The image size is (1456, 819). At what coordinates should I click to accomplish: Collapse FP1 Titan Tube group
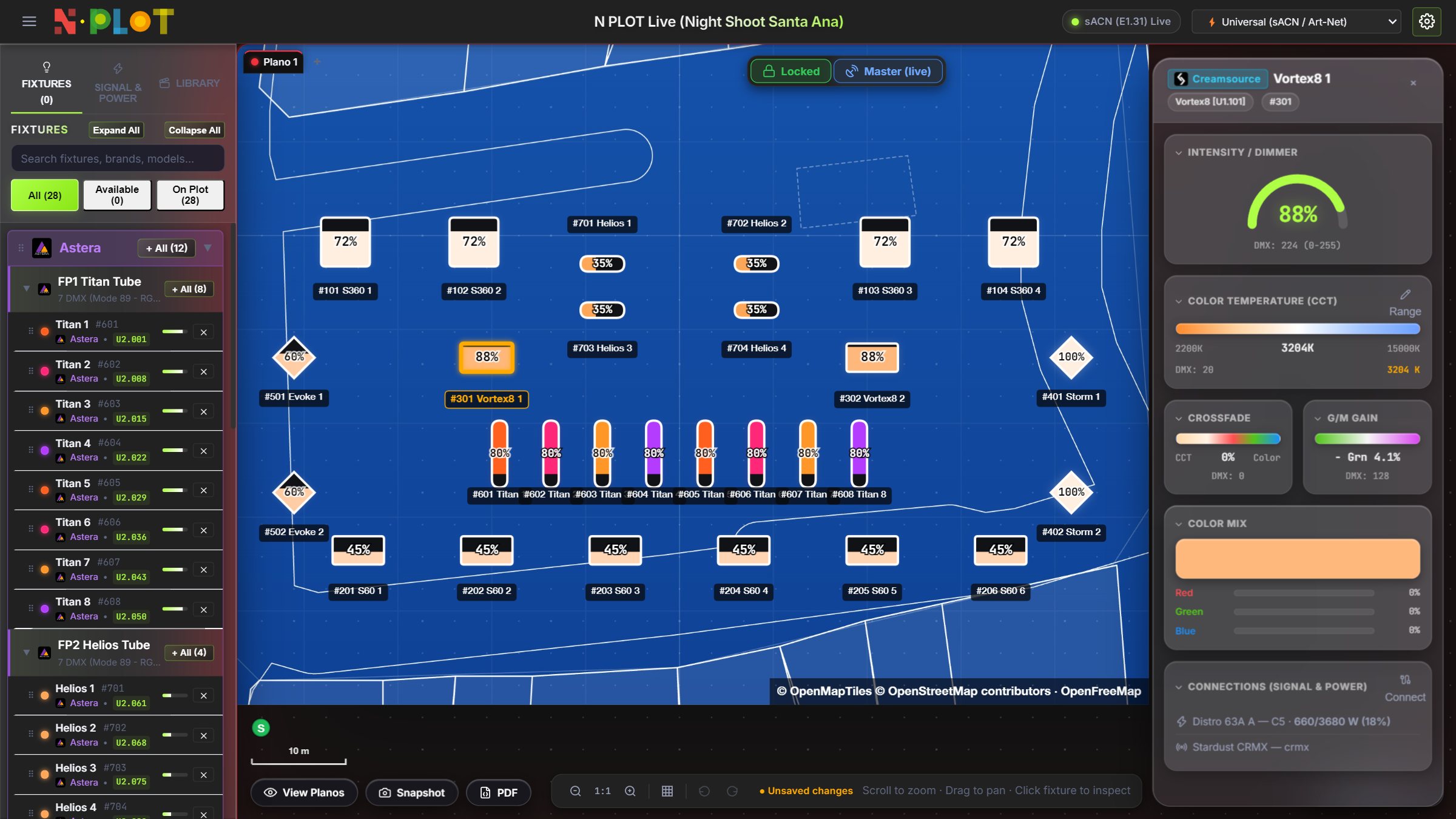(27, 289)
